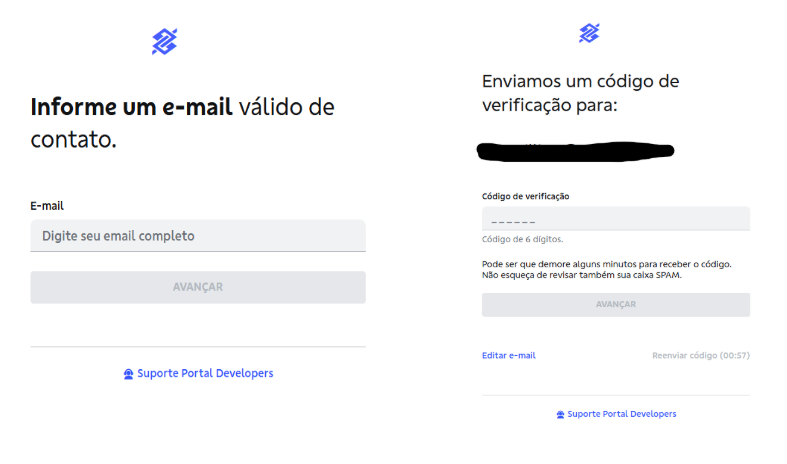Focus the 'Digite seu email completo' field
This screenshot has height=464, width=787.
coord(198,236)
